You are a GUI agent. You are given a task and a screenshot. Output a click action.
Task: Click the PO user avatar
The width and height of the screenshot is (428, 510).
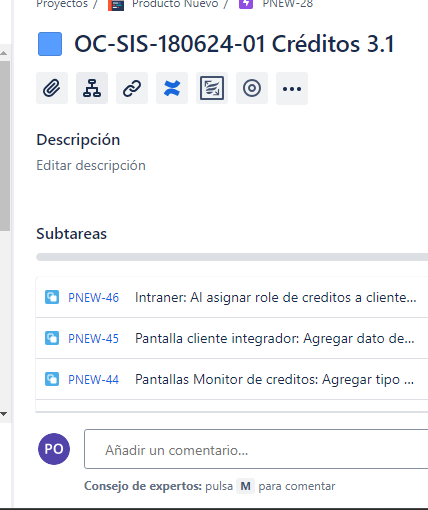(x=54, y=449)
